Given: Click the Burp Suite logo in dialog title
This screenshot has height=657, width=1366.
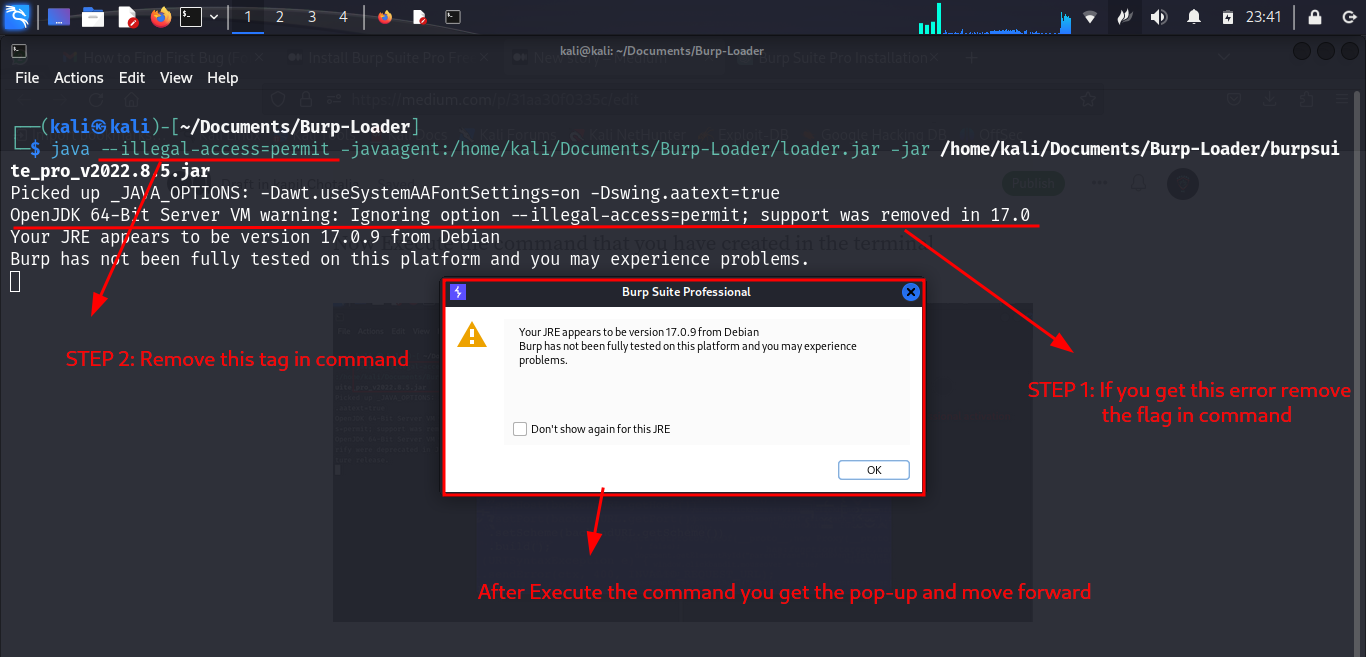Looking at the screenshot, I should (458, 292).
